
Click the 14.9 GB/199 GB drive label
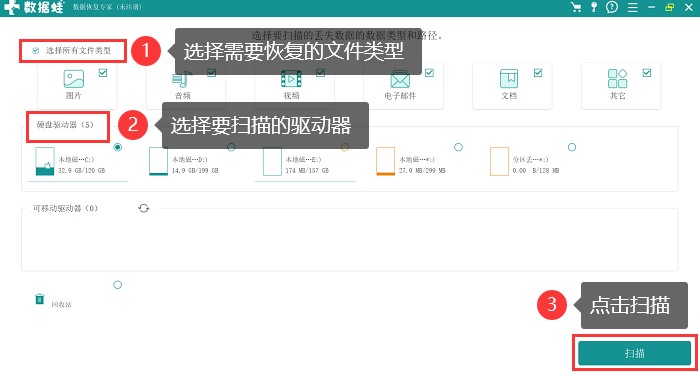(x=196, y=171)
